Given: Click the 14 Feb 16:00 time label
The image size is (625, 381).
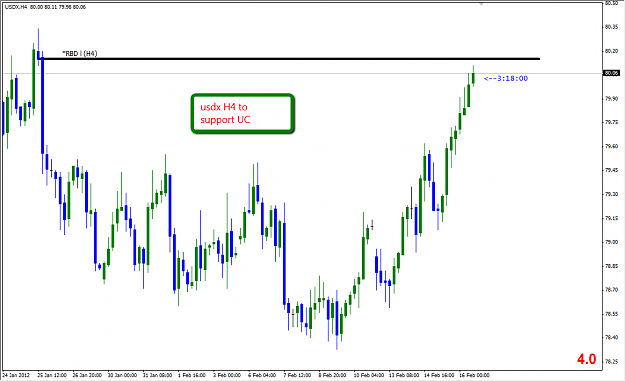Looking at the screenshot, I should [x=439, y=375].
